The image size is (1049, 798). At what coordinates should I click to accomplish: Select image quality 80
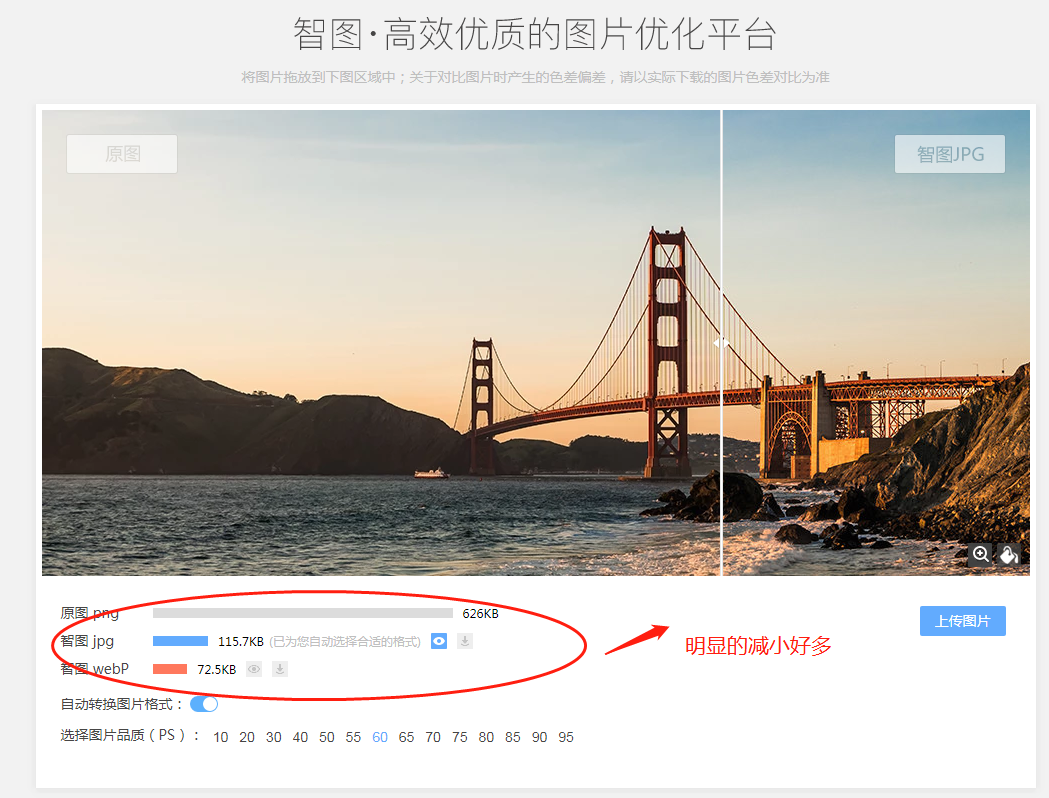point(486,736)
